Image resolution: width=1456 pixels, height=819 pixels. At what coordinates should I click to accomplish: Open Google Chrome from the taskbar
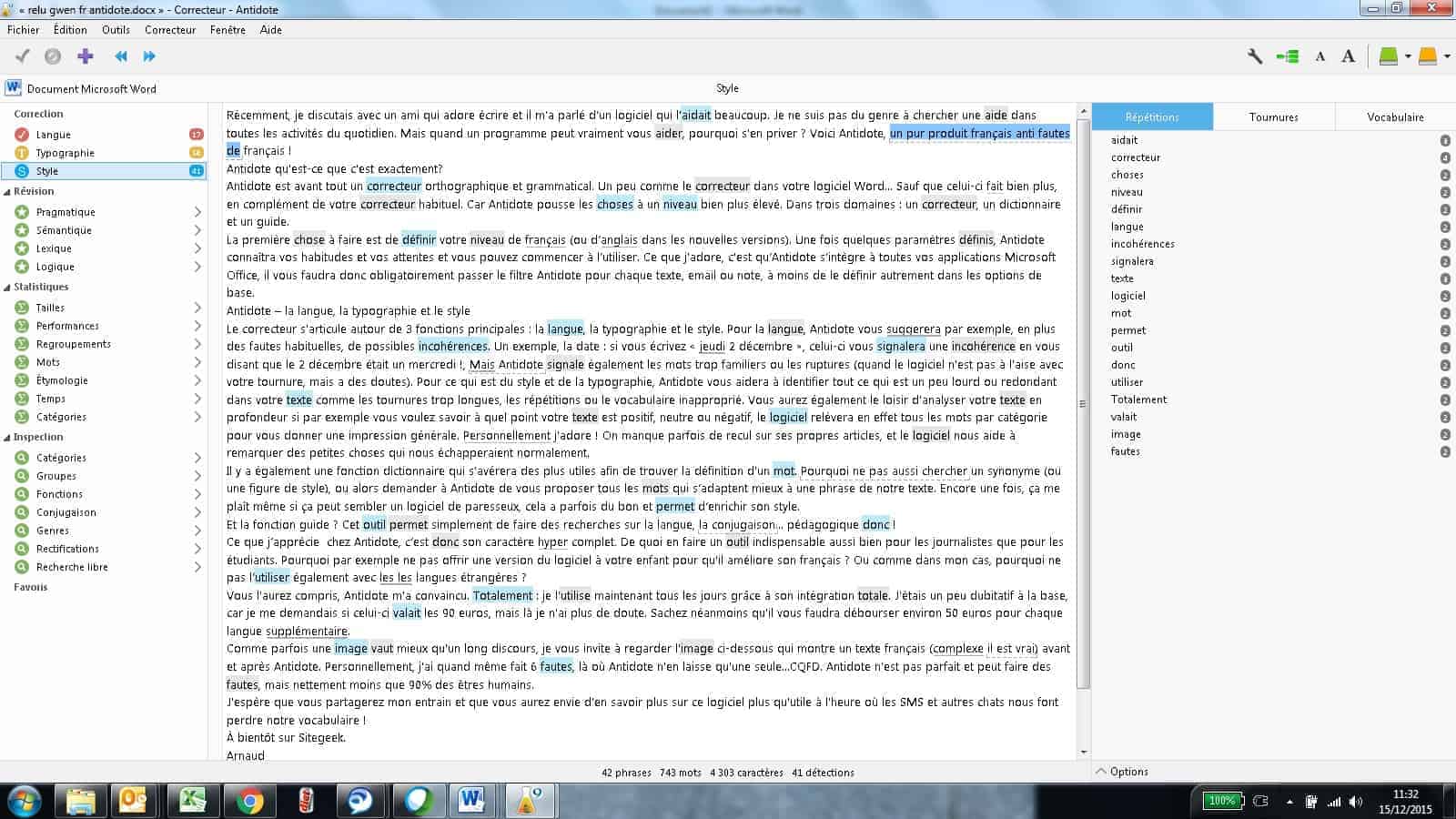tap(249, 801)
